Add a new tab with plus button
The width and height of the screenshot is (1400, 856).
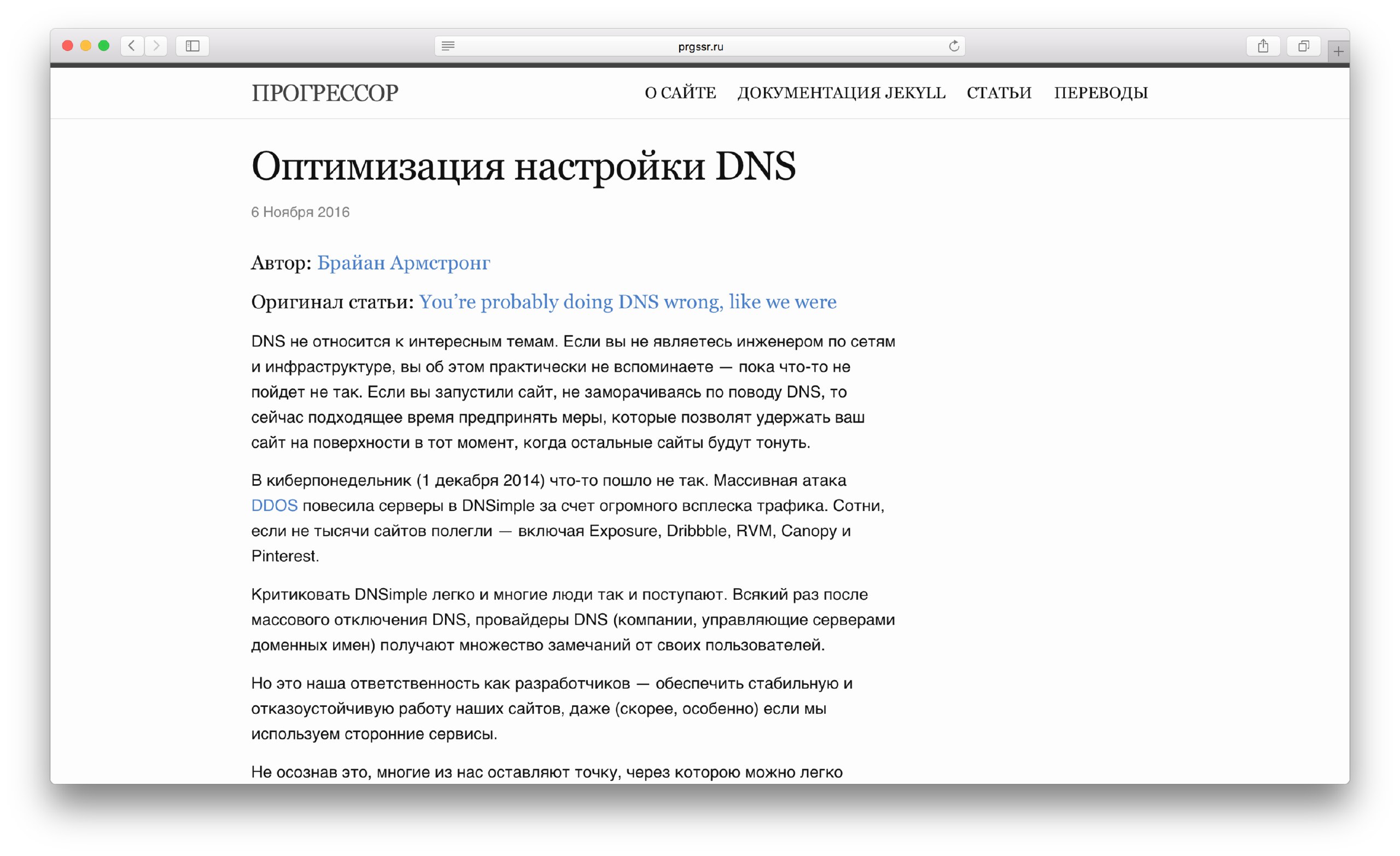pos(1338,52)
